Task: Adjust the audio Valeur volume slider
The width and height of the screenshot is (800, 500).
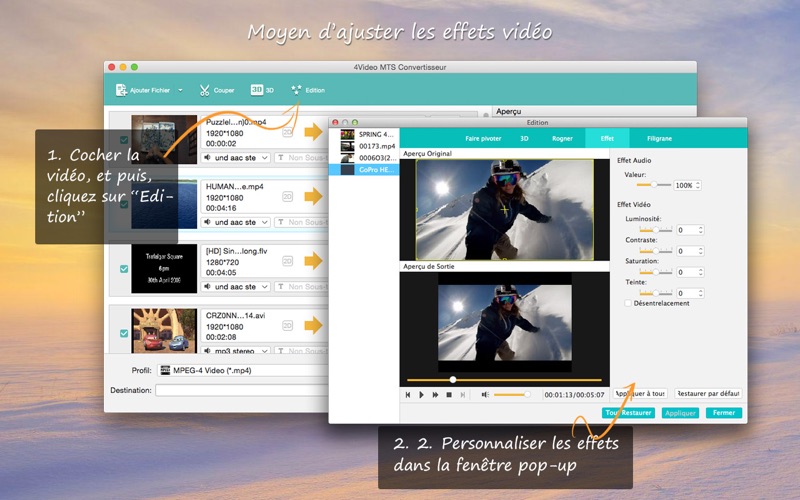Action: tap(654, 185)
